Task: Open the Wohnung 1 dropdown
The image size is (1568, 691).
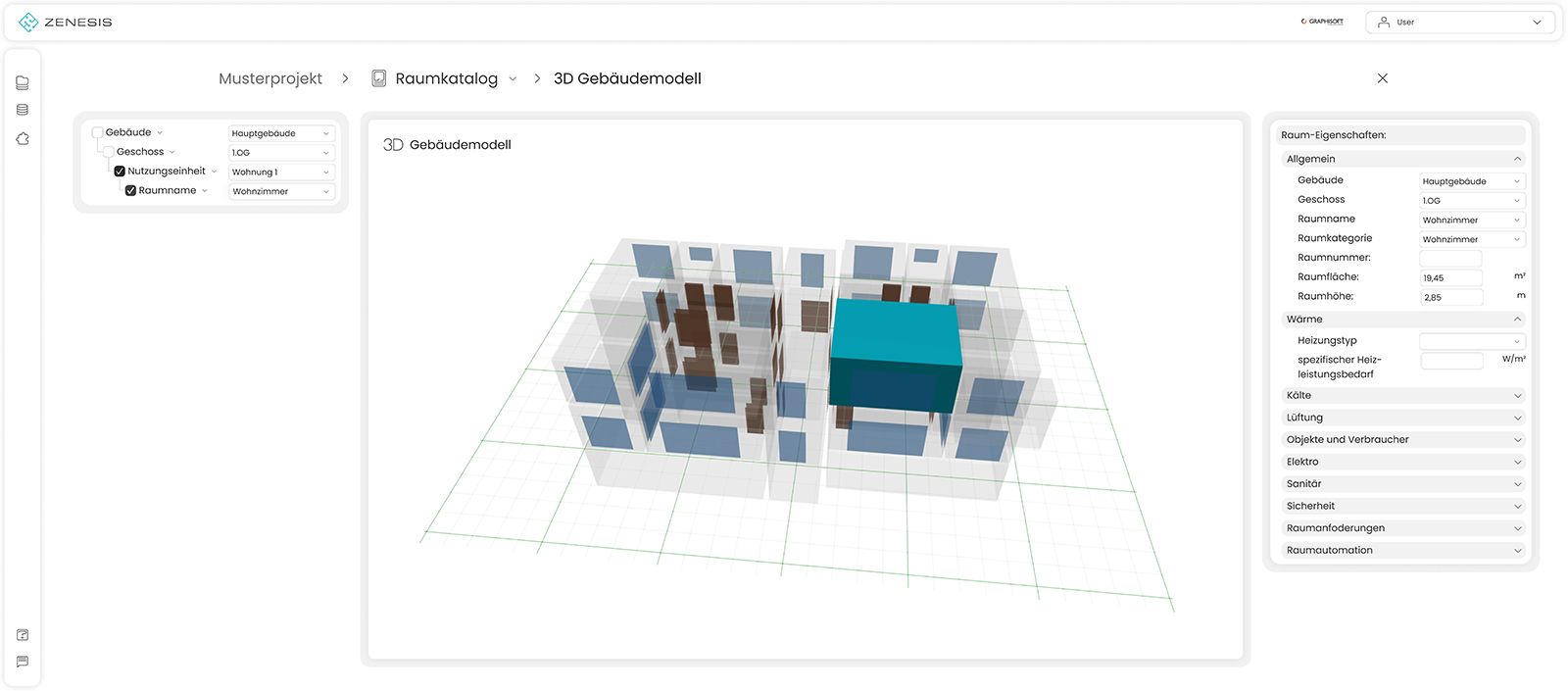Action: [x=281, y=173]
